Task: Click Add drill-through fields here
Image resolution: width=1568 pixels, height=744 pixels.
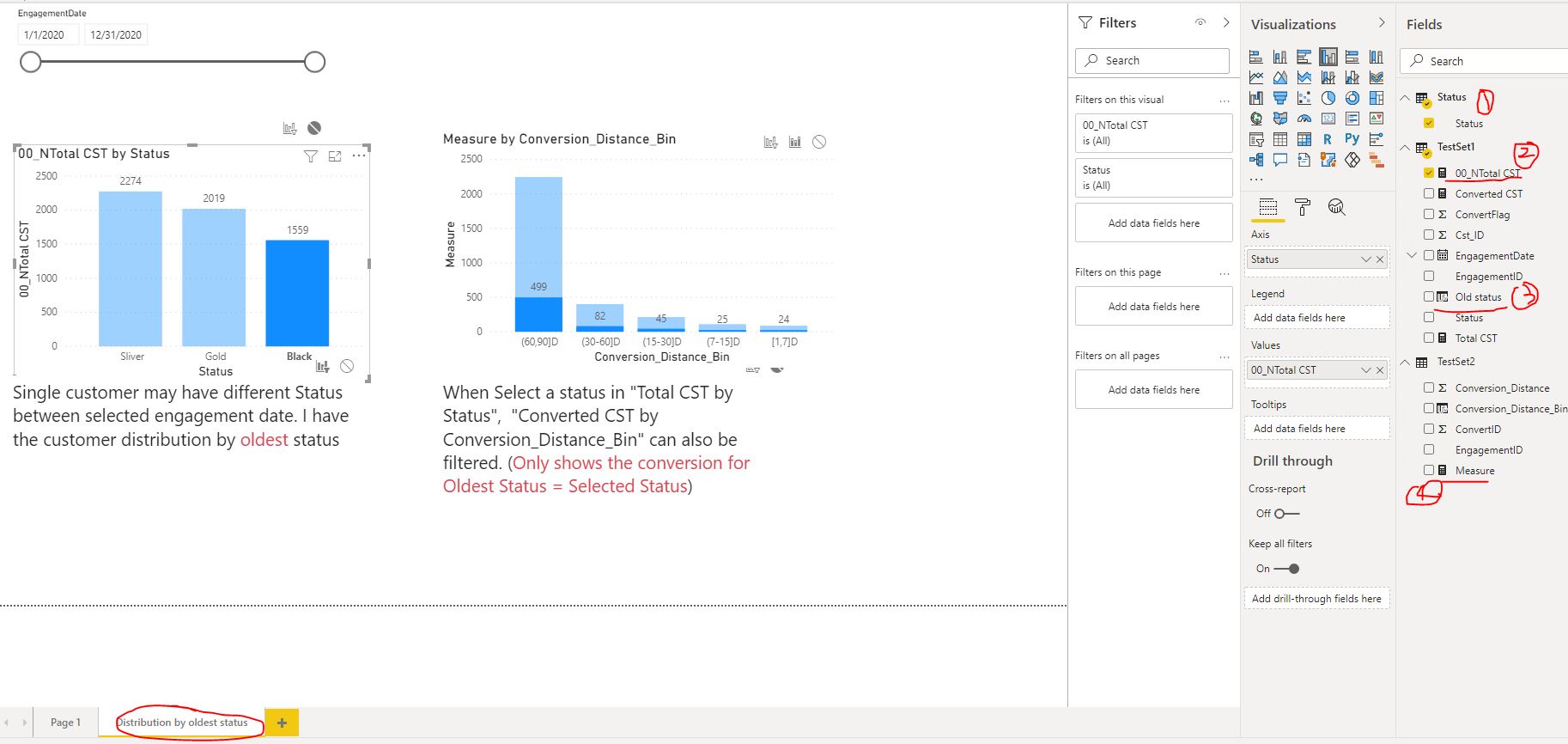Action: 1316,599
